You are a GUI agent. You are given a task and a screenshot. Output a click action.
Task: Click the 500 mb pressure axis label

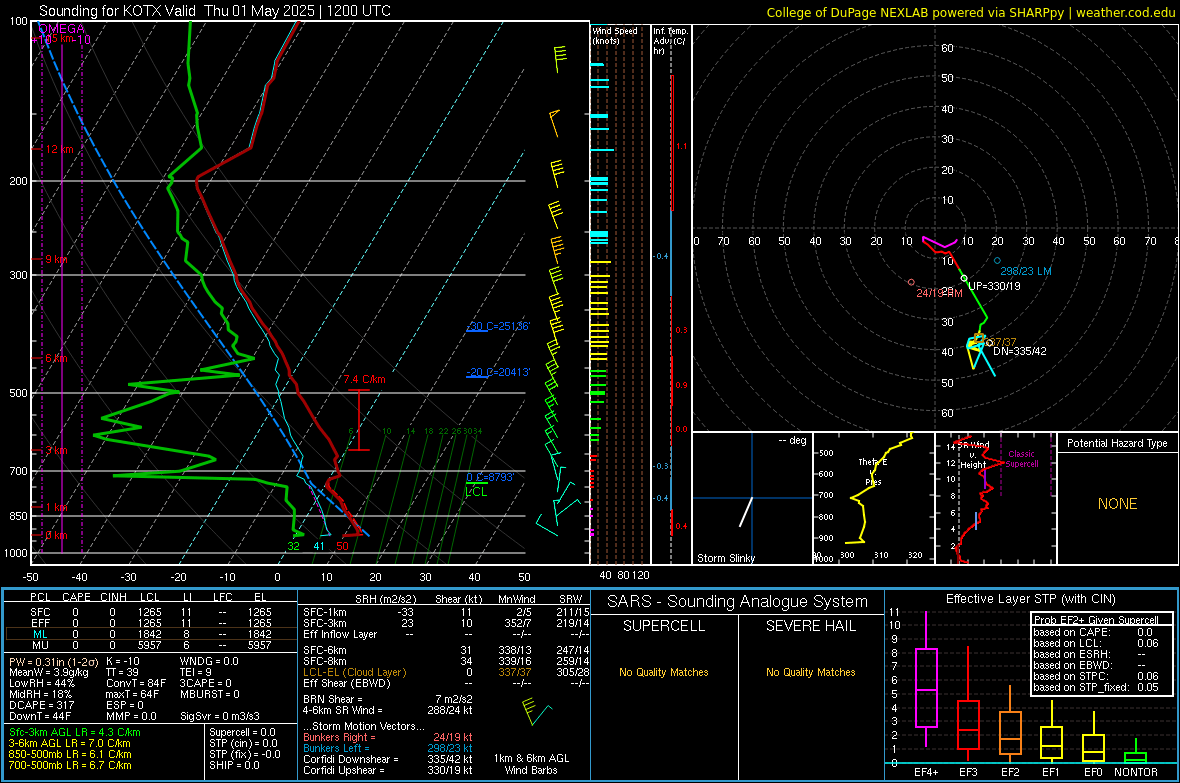(x=18, y=393)
